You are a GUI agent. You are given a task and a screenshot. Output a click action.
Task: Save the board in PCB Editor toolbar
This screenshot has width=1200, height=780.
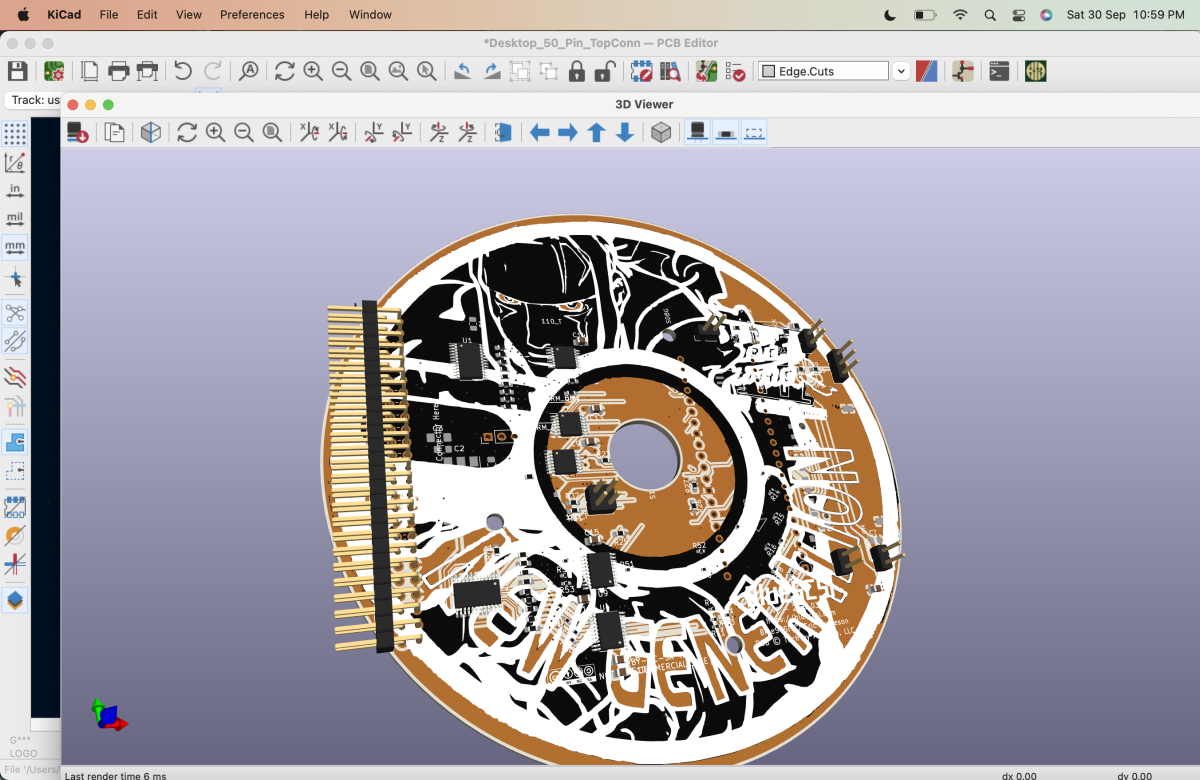coord(17,71)
